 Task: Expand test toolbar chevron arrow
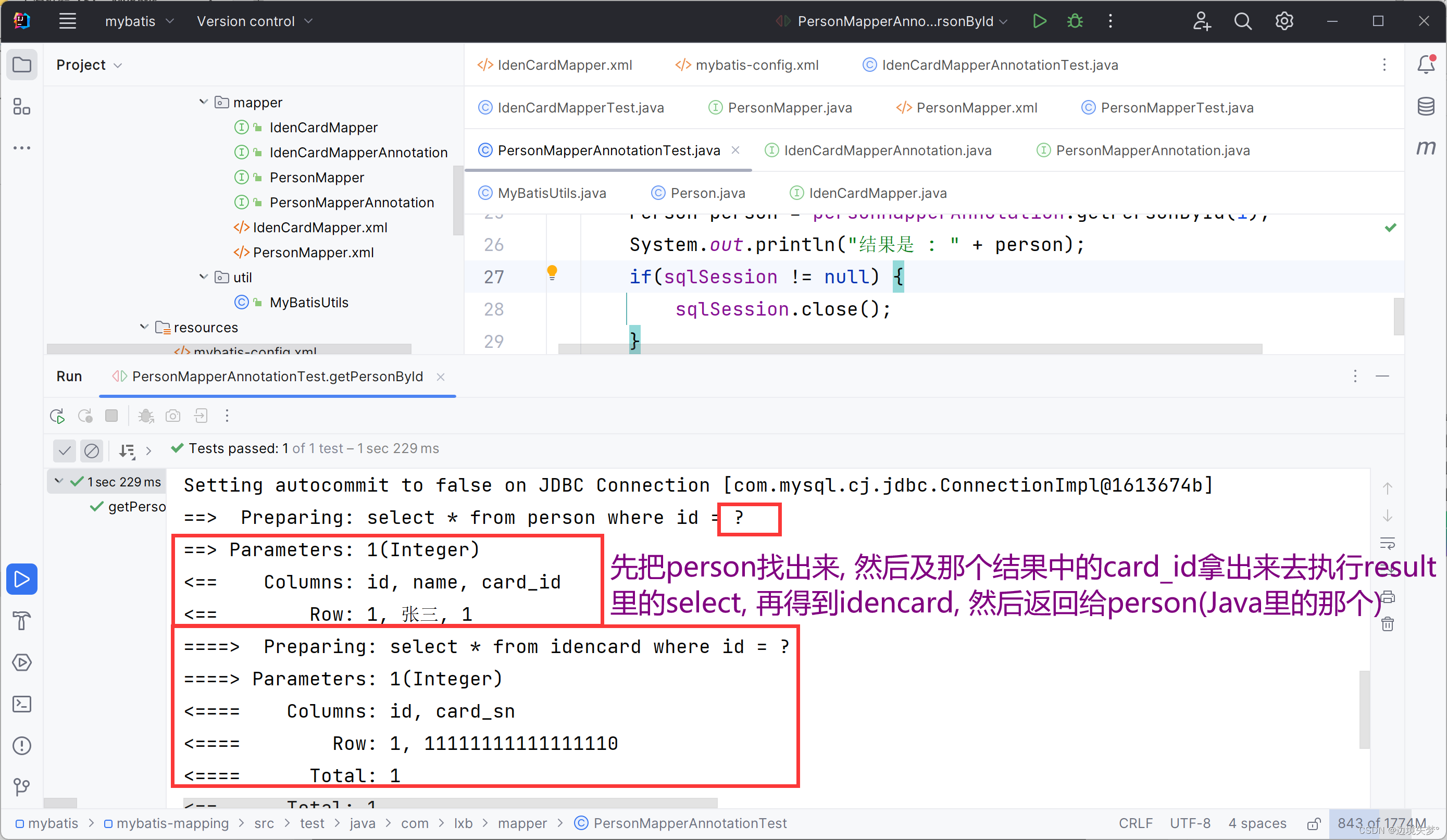pyautogui.click(x=149, y=450)
